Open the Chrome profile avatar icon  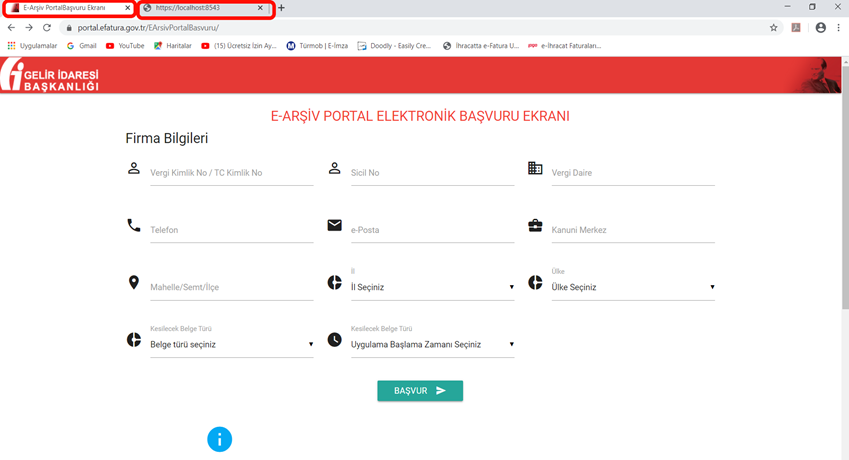820,28
